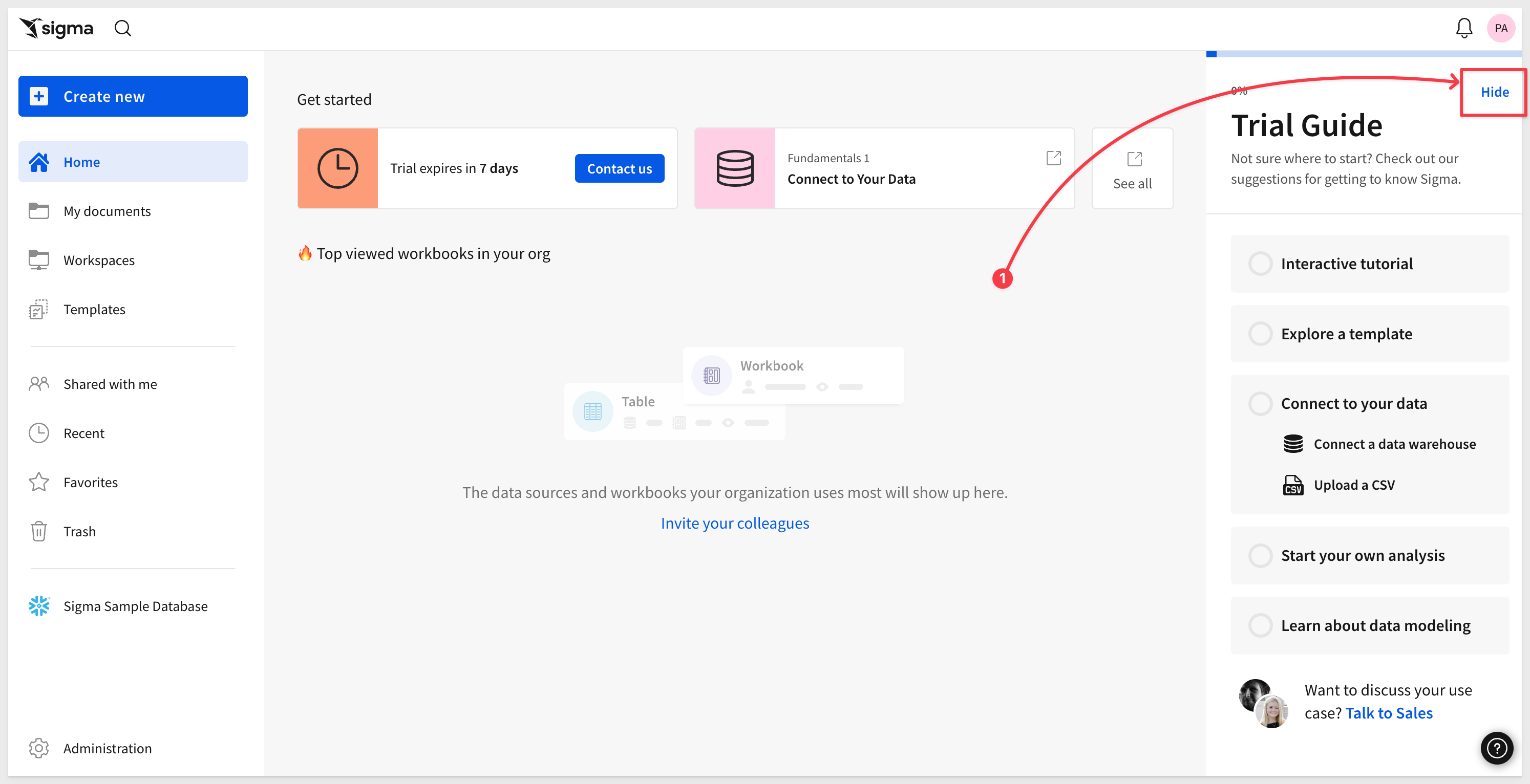Hide the Trial Guide panel

tap(1494, 92)
